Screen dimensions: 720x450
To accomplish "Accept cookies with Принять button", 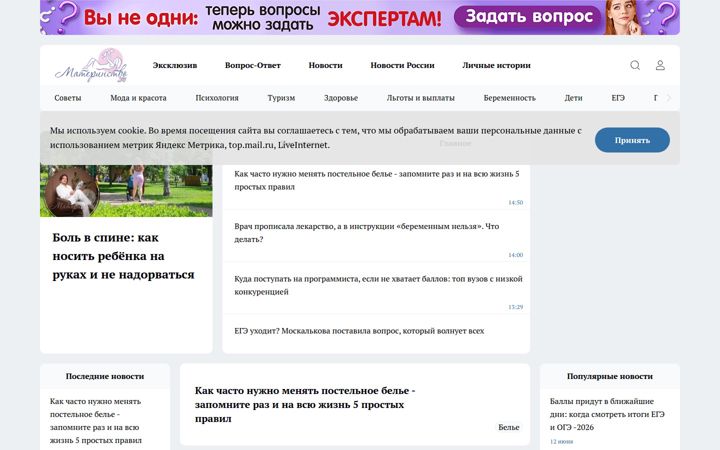I will click(632, 140).
